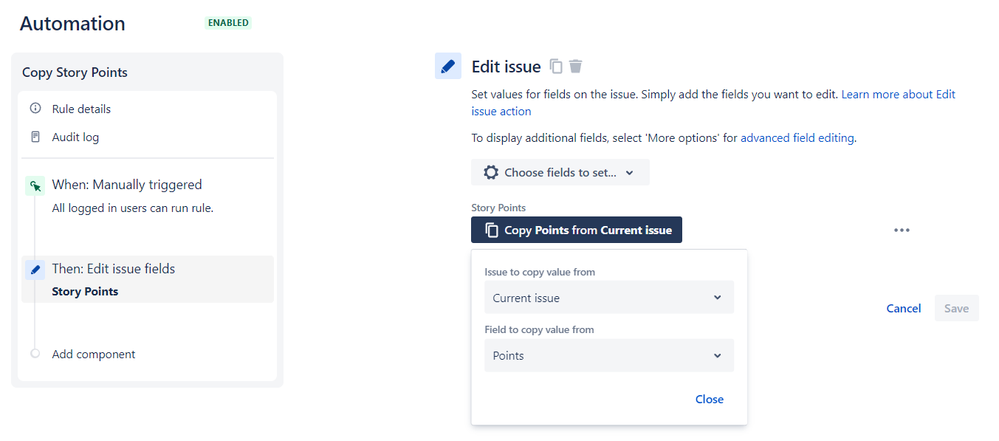999x441 pixels.
Task: Expand Field to copy value from dropdown
Action: pyautogui.click(x=609, y=356)
